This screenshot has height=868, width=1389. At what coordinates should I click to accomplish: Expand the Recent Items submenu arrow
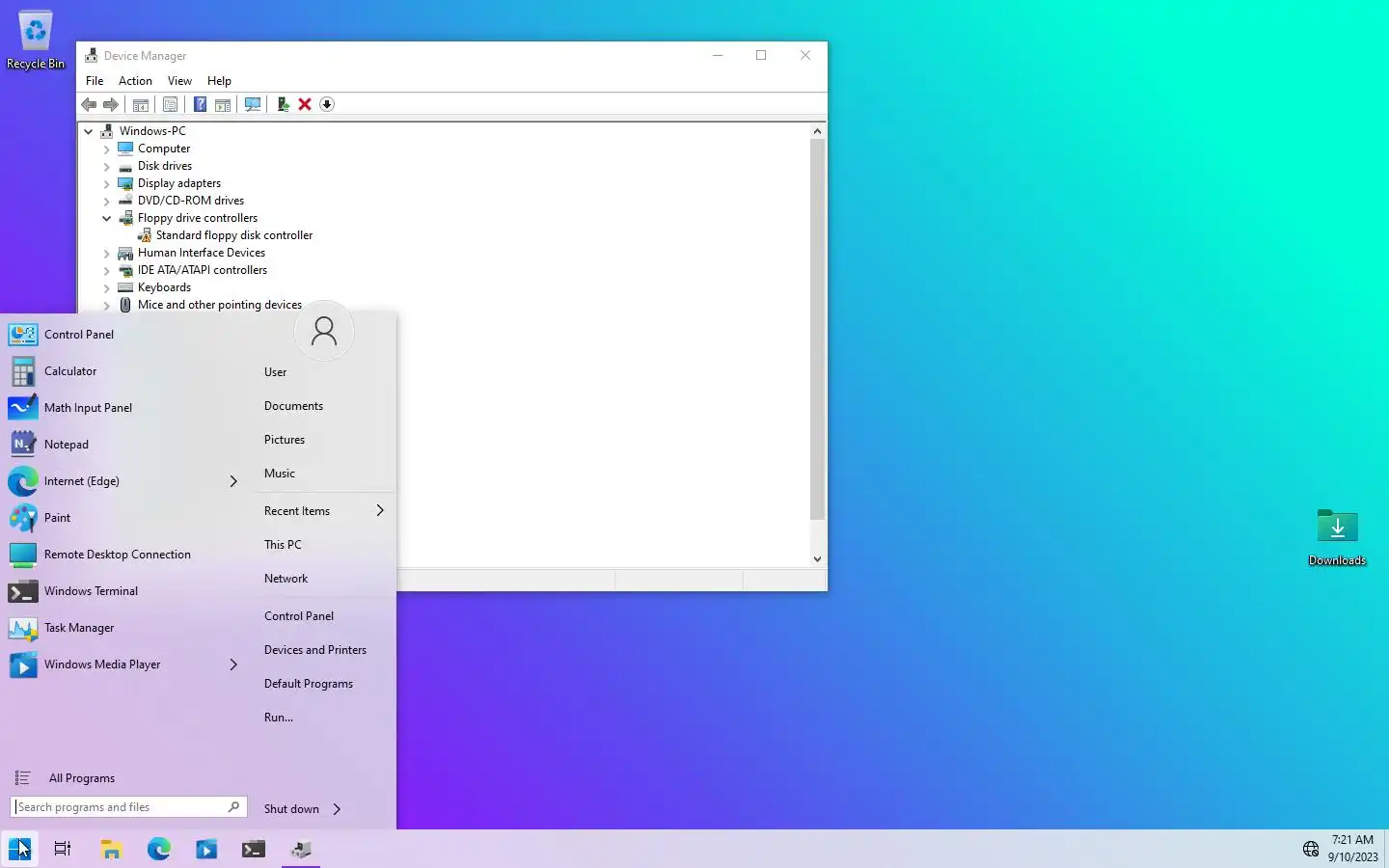380,510
